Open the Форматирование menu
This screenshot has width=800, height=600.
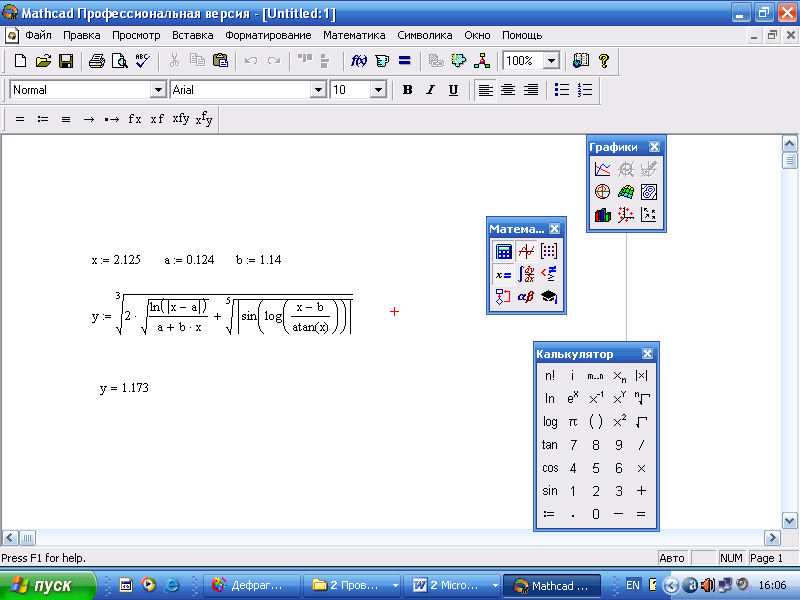(268, 35)
